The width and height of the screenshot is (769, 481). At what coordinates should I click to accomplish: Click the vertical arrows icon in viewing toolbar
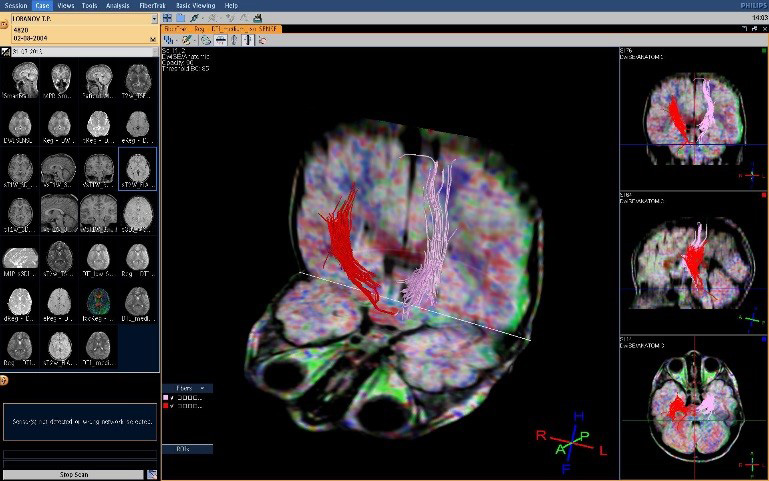pyautogui.click(x=234, y=40)
